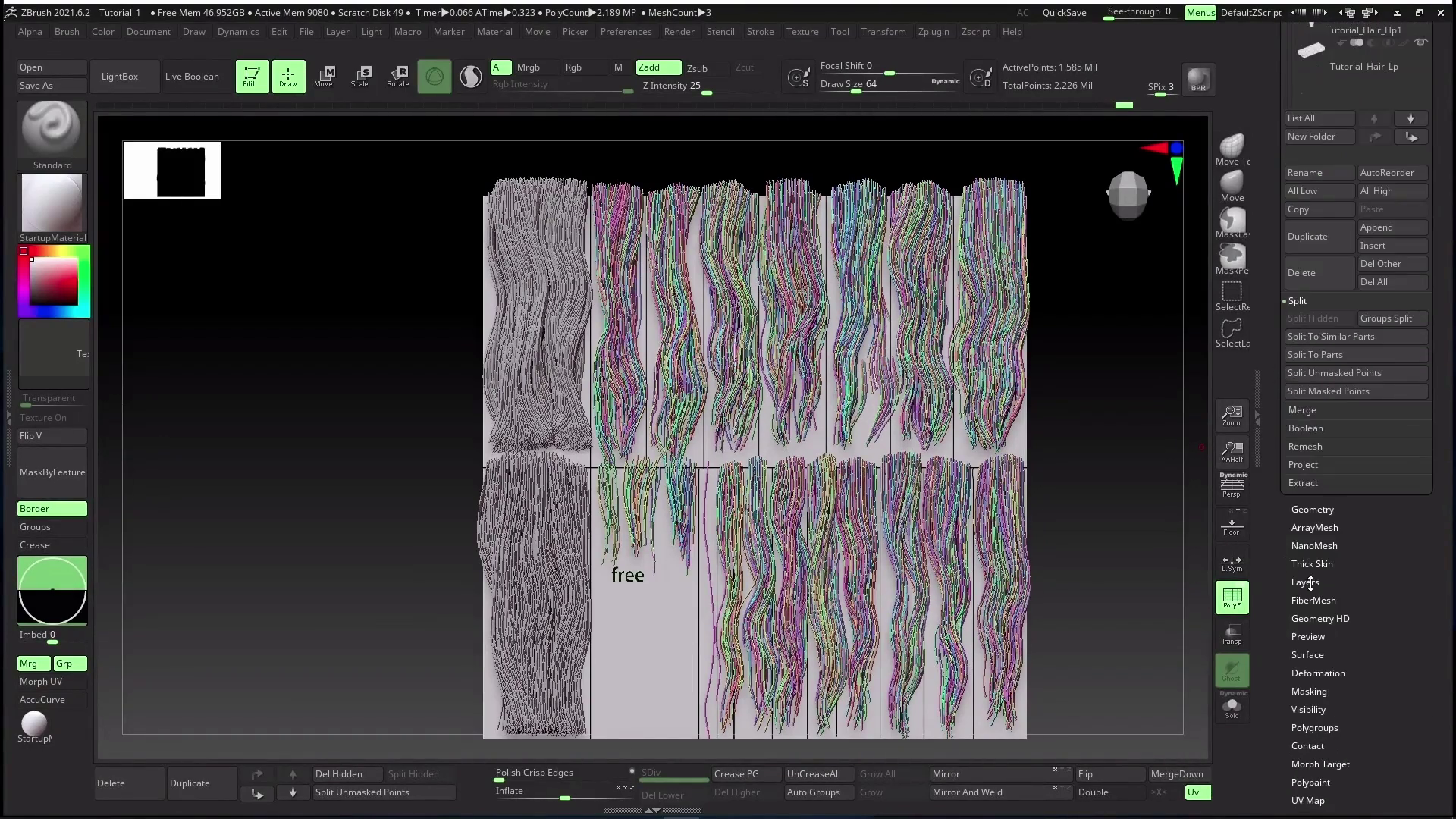The height and width of the screenshot is (819, 1456).
Task: Click the Groups Split button
Action: point(1392,318)
